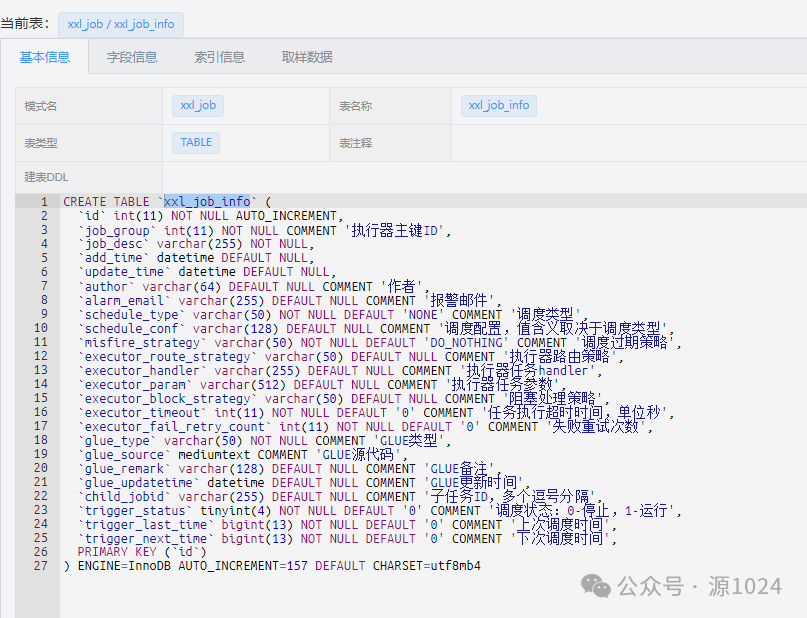The width and height of the screenshot is (807, 618).
Task: Switch to the 索引信息 tab
Action: 219,57
